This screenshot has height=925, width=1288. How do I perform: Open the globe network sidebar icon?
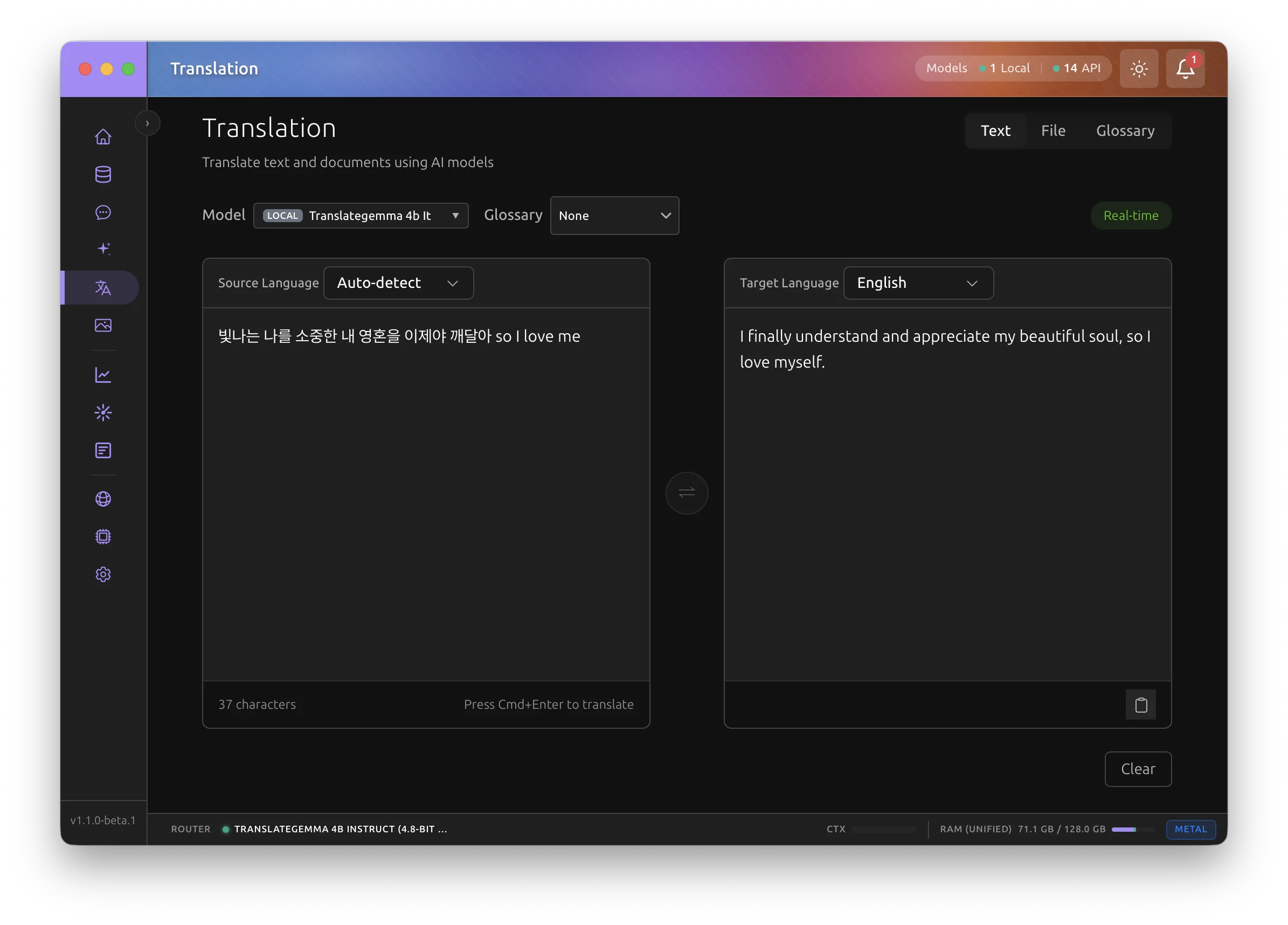click(x=103, y=499)
